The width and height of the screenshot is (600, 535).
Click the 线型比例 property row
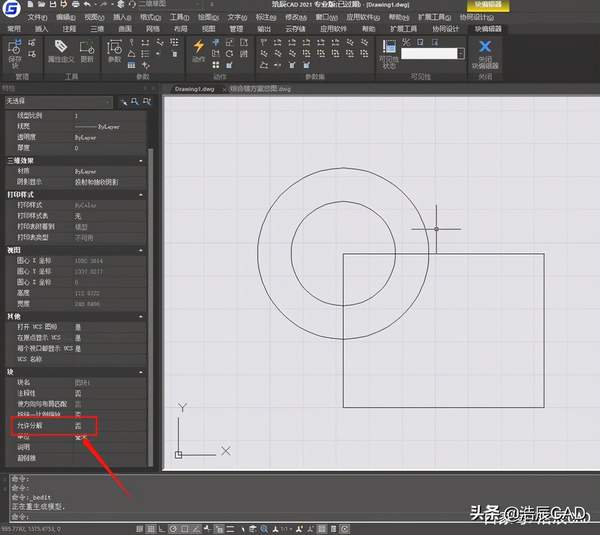(x=76, y=116)
